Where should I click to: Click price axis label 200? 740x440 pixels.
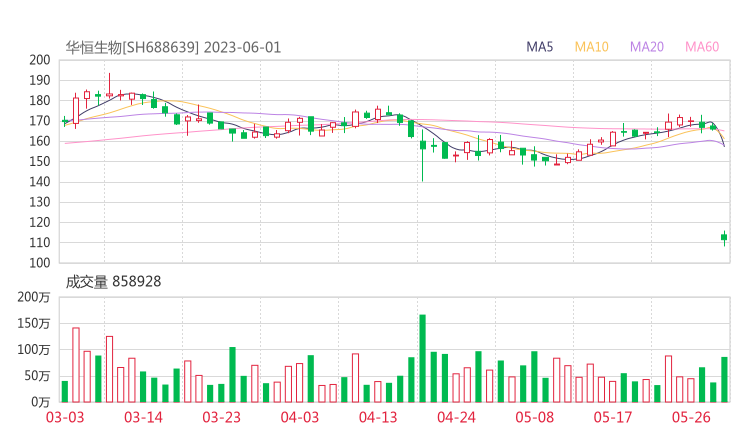tap(40, 60)
